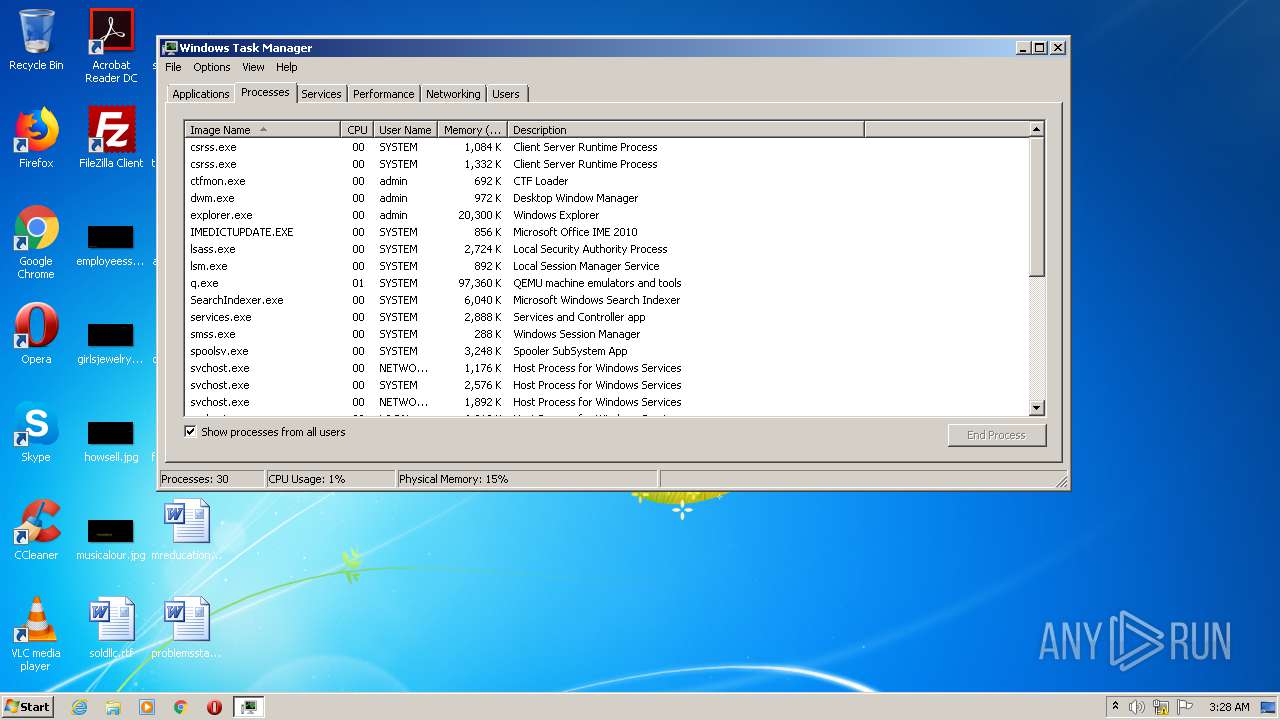
Task: Open Opera from the taskbar
Action: click(214, 707)
